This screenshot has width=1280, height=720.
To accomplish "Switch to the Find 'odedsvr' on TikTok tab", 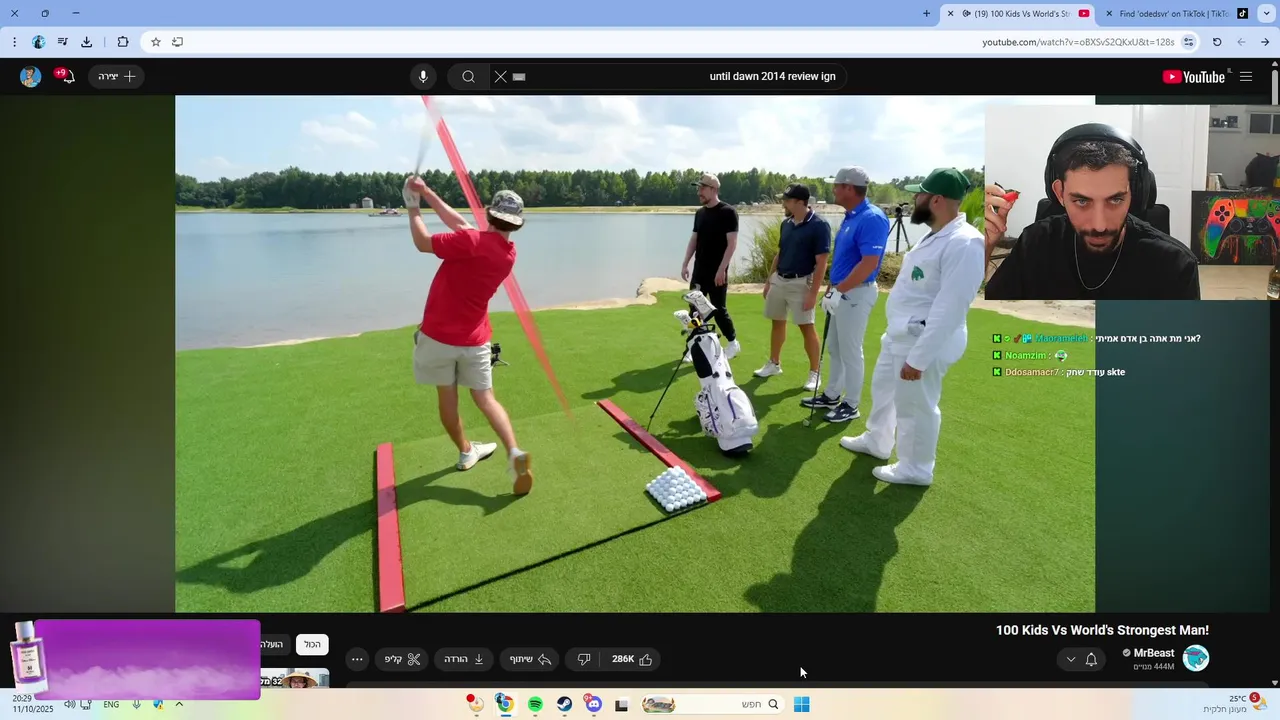I will [x=1175, y=14].
